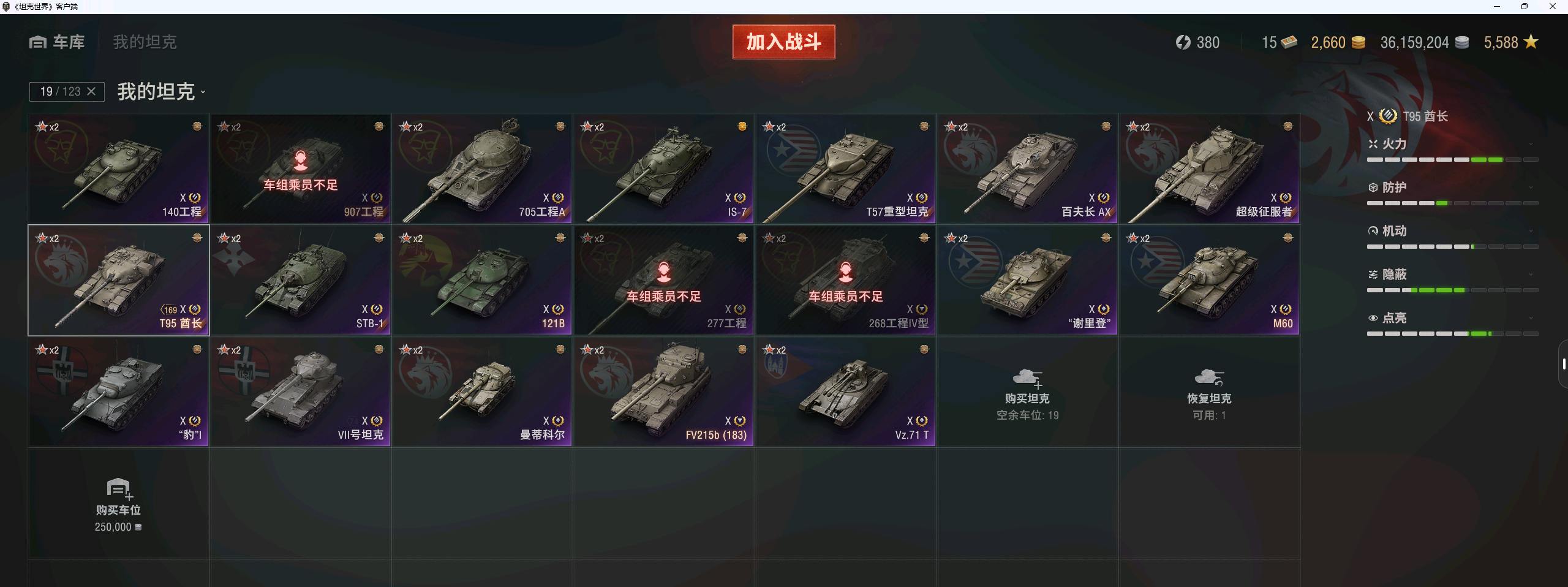Screen dimensions: 1568x587
Task: Click the side panel handle at right edge
Action: tap(1564, 365)
